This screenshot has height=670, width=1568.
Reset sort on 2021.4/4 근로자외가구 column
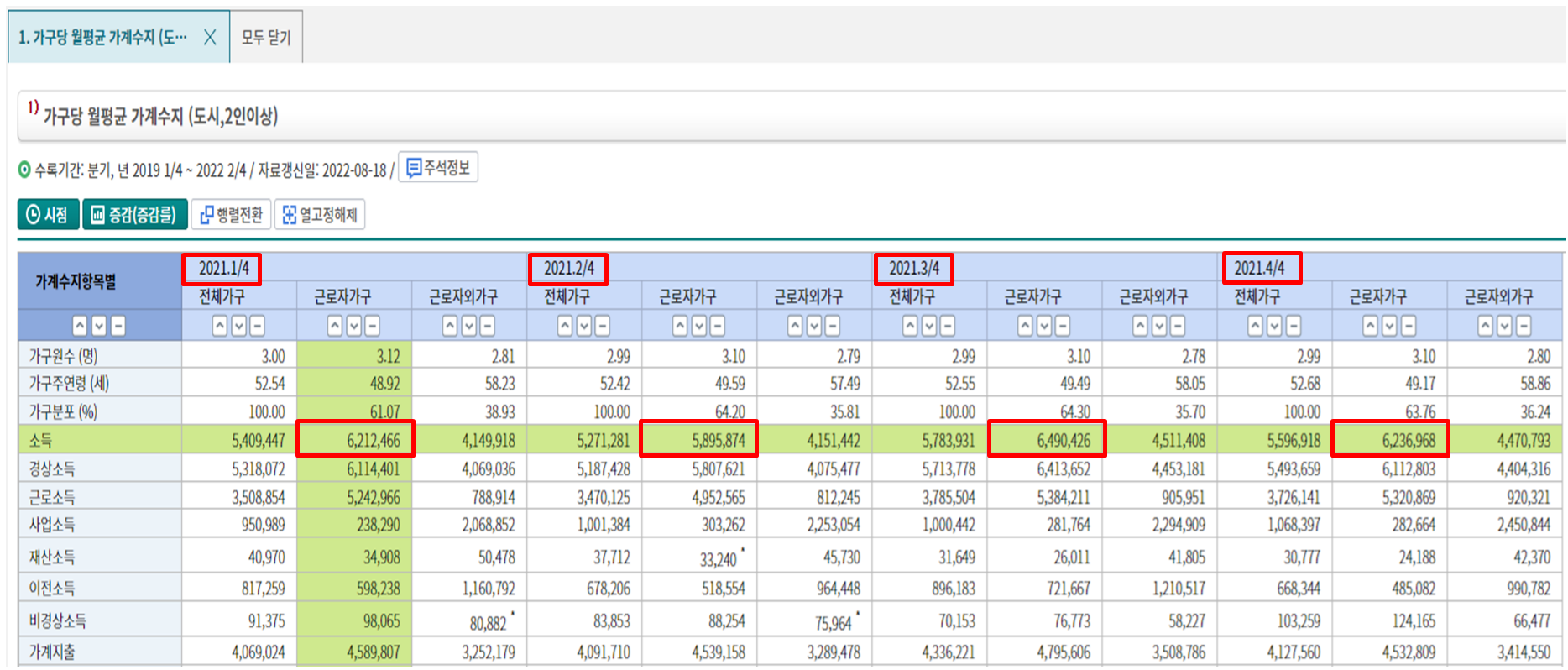(1524, 326)
